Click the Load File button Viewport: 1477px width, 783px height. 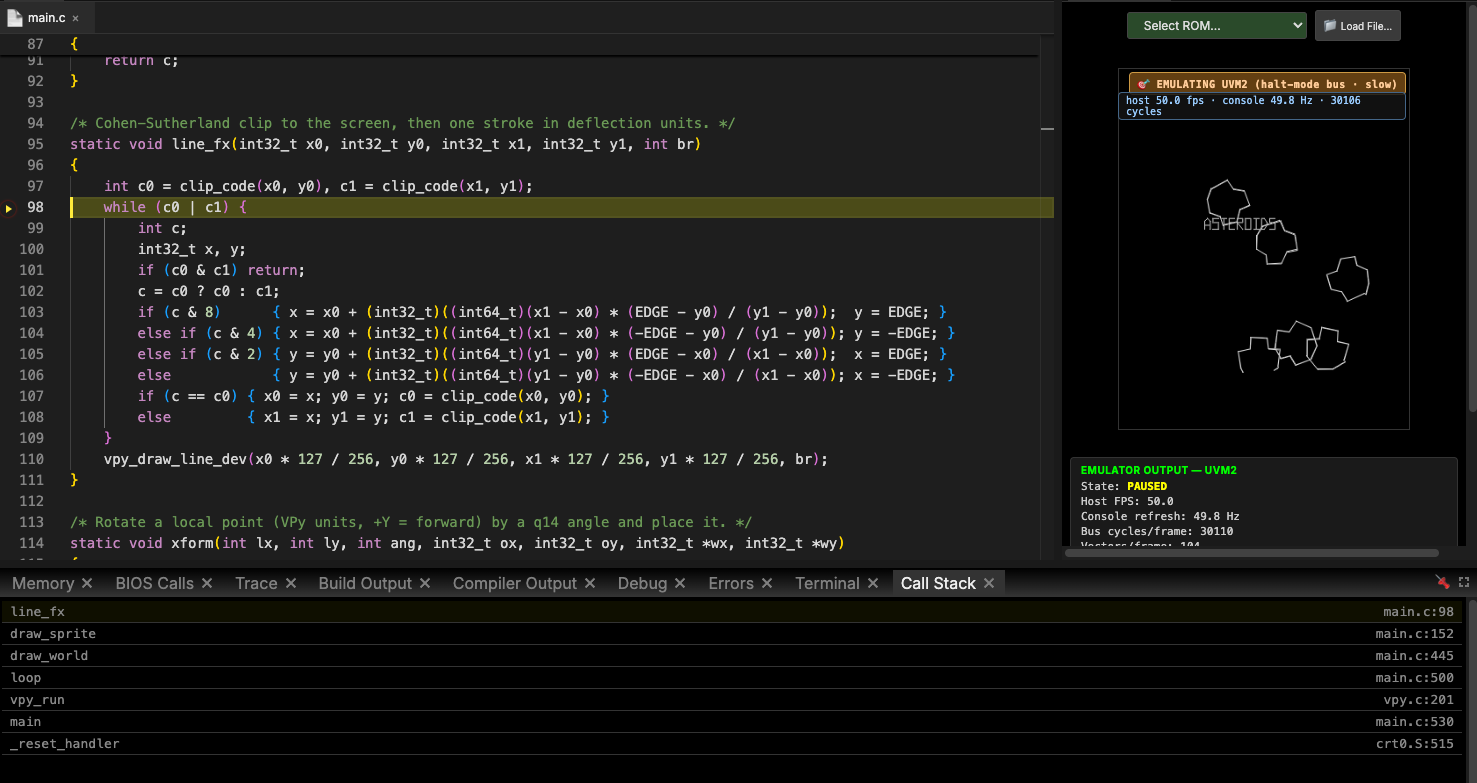[1358, 26]
